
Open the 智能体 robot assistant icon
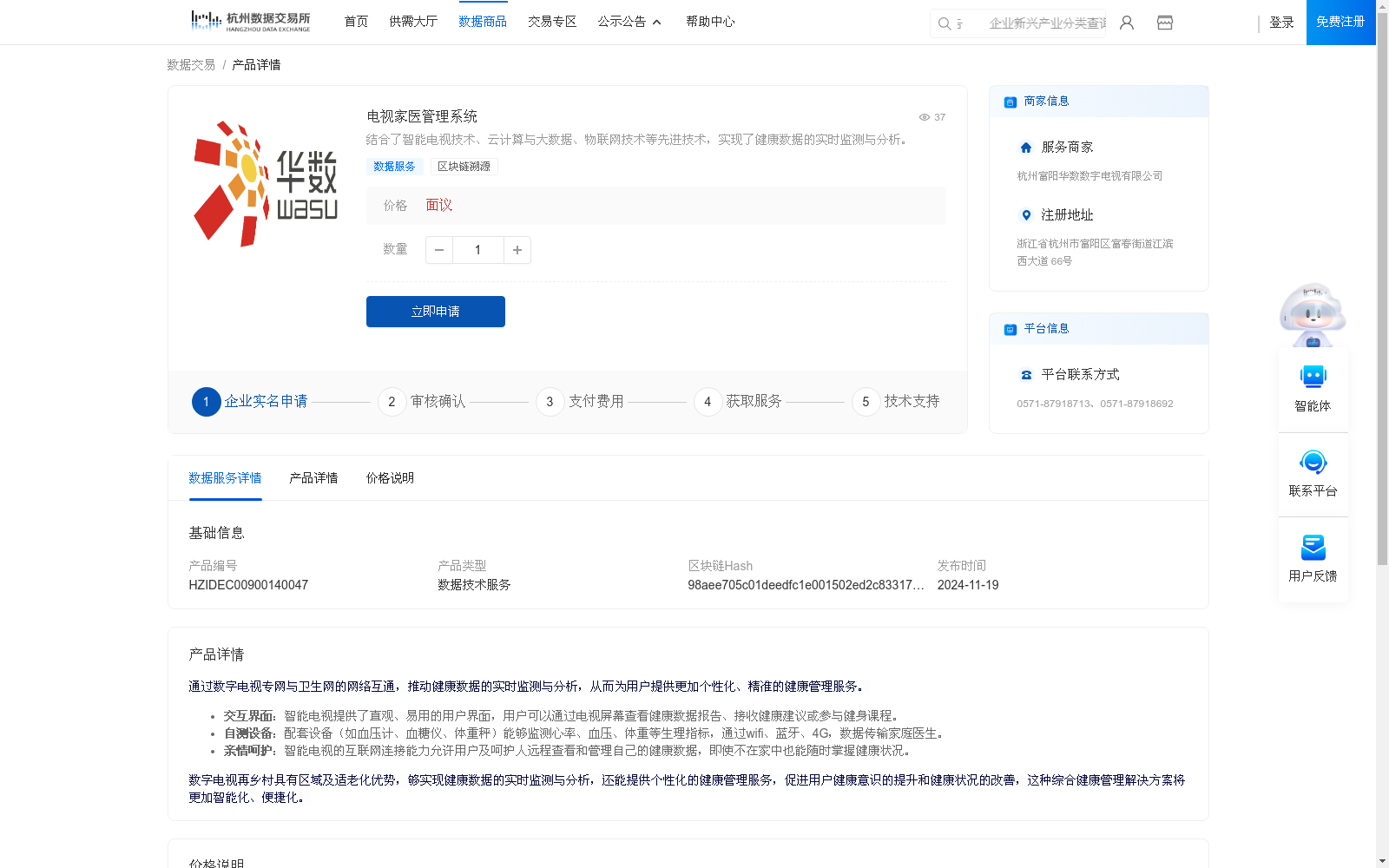(x=1313, y=377)
